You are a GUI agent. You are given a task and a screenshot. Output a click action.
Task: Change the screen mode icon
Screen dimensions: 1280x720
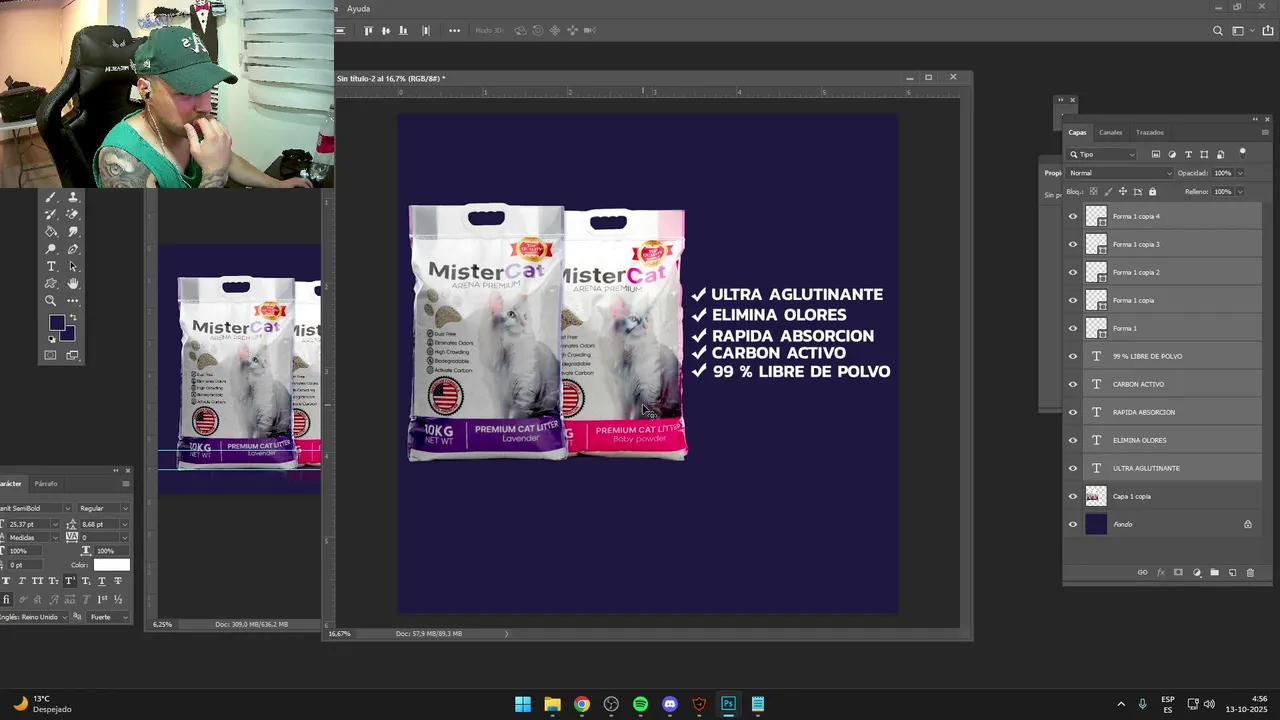[x=73, y=355]
